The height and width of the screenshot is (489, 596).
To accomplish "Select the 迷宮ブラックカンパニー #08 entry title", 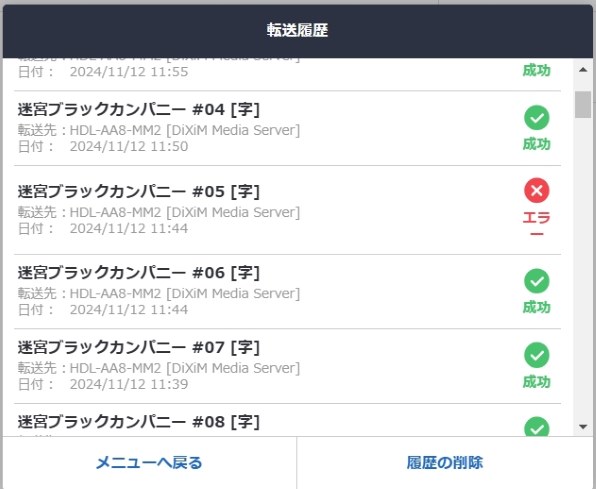I will 139,422.
